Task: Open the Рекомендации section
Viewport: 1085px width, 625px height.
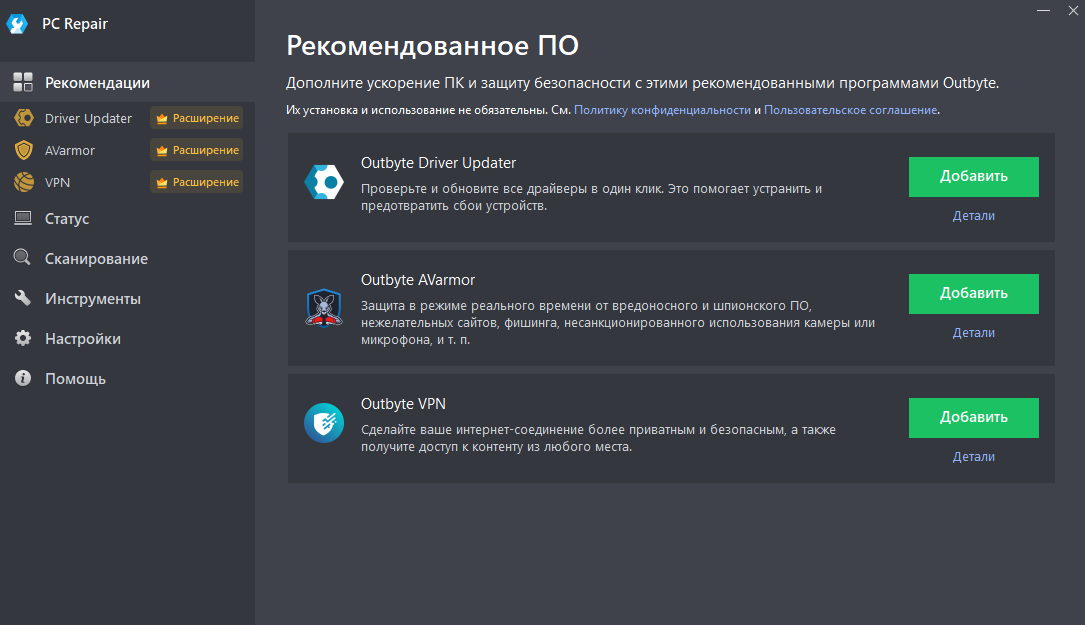Action: click(127, 82)
